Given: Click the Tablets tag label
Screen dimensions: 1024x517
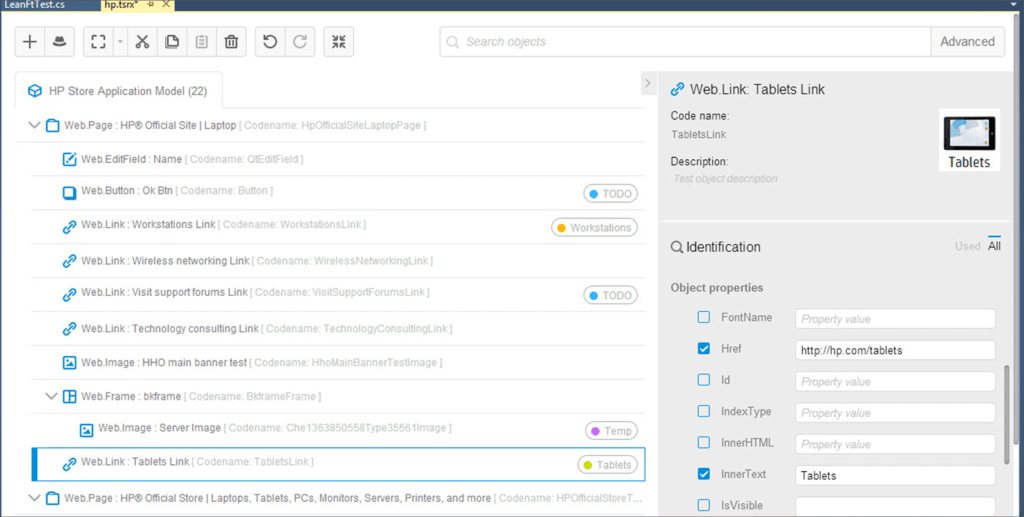Looking at the screenshot, I should pos(608,465).
